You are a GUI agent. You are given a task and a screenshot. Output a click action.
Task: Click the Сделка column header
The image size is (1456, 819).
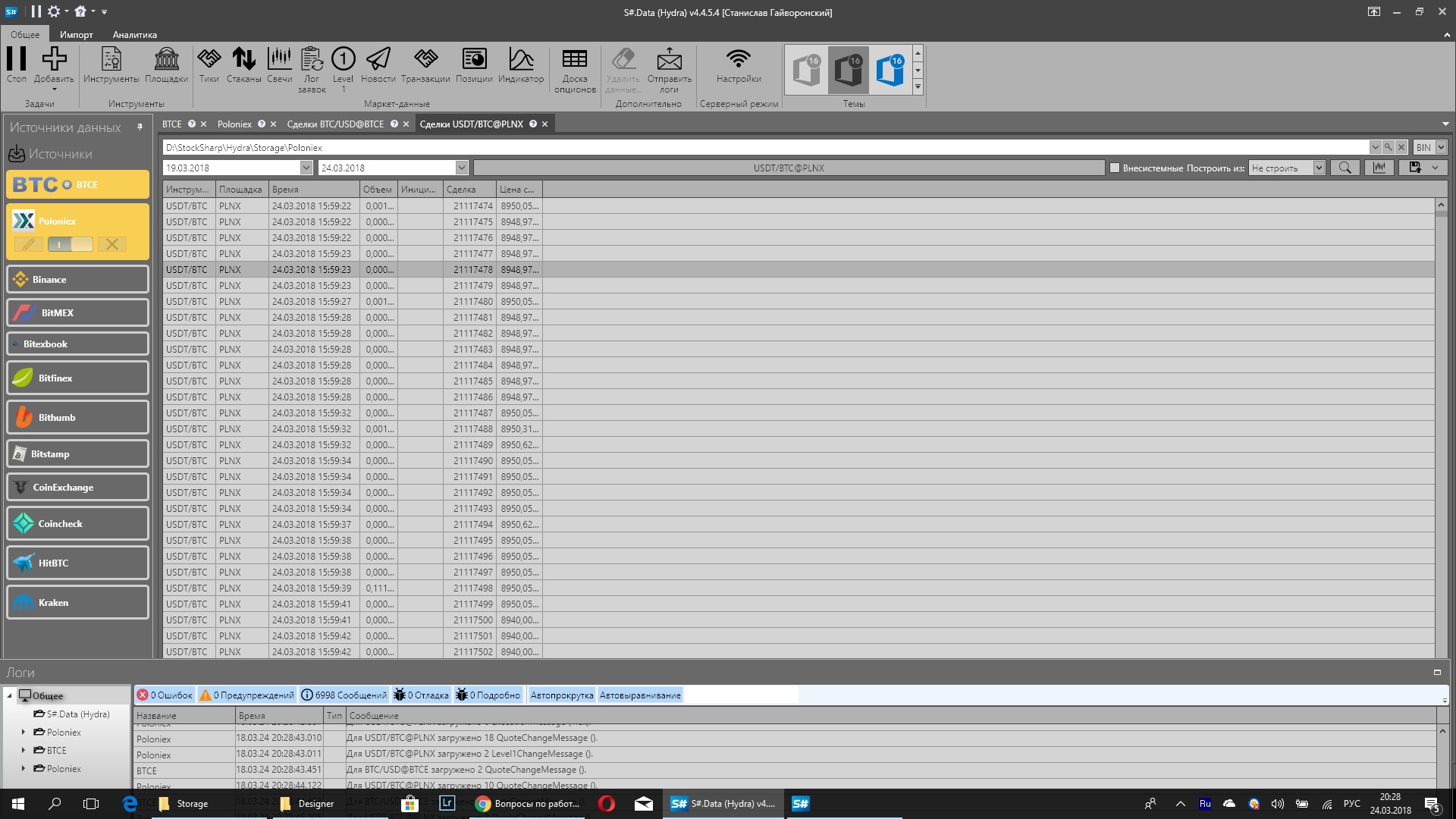469,190
